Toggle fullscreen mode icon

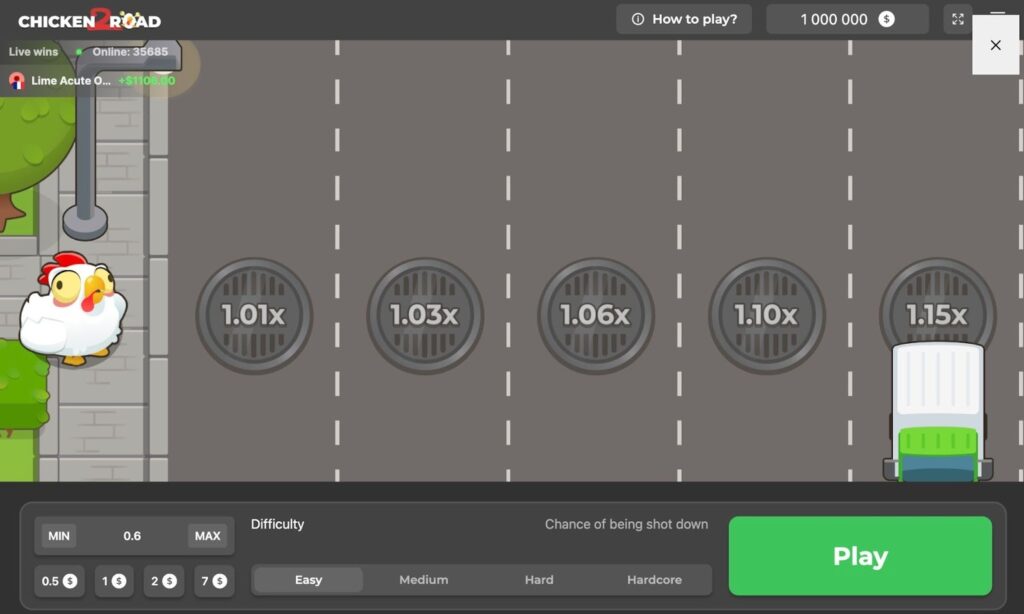[x=958, y=19]
